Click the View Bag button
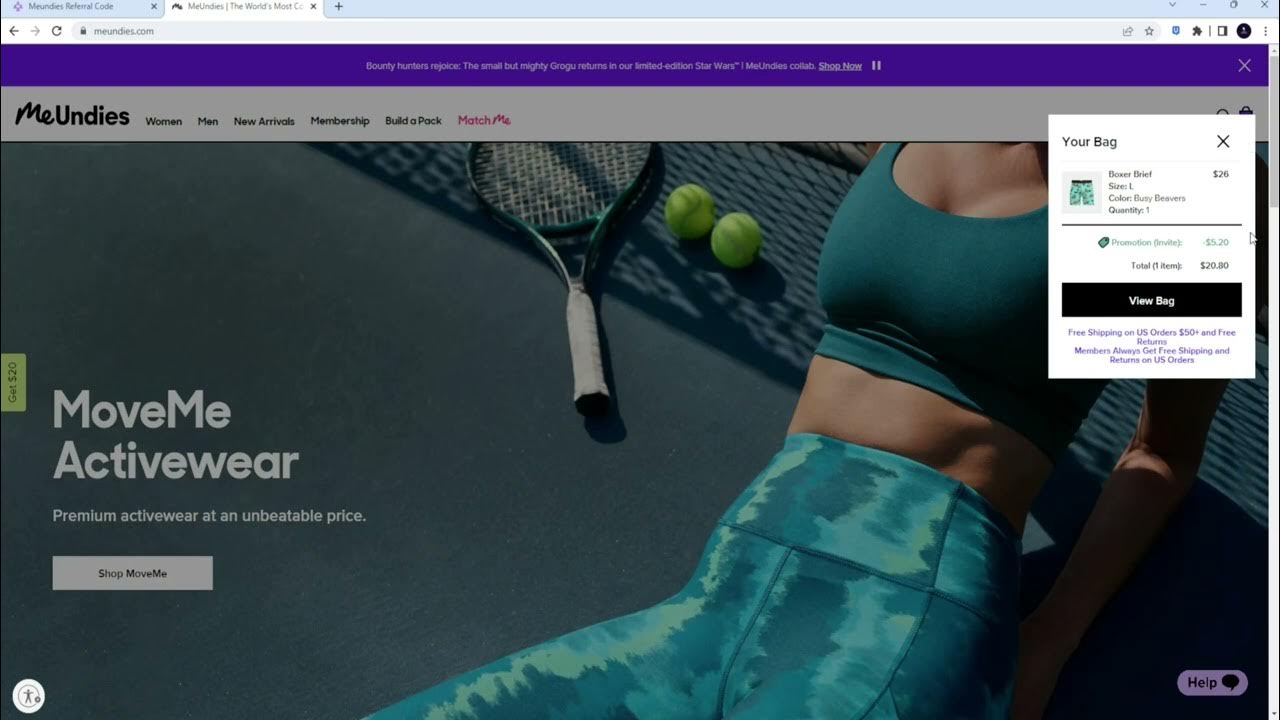Image resolution: width=1280 pixels, height=720 pixels. coord(1151,300)
